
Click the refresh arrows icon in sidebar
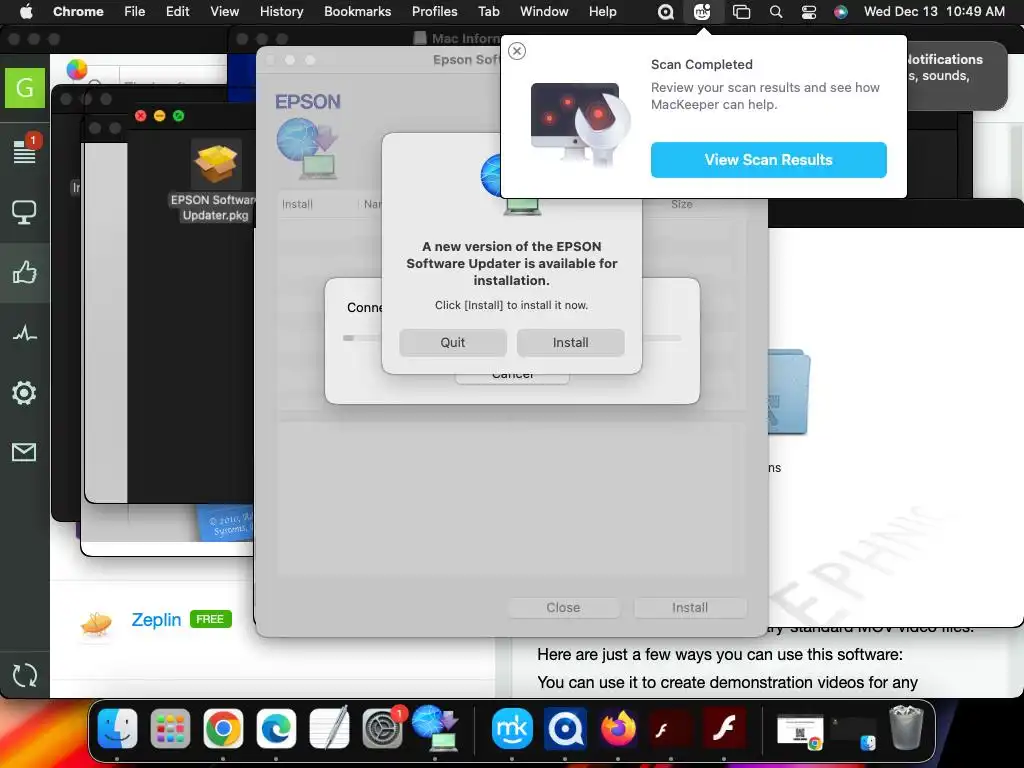click(24, 675)
